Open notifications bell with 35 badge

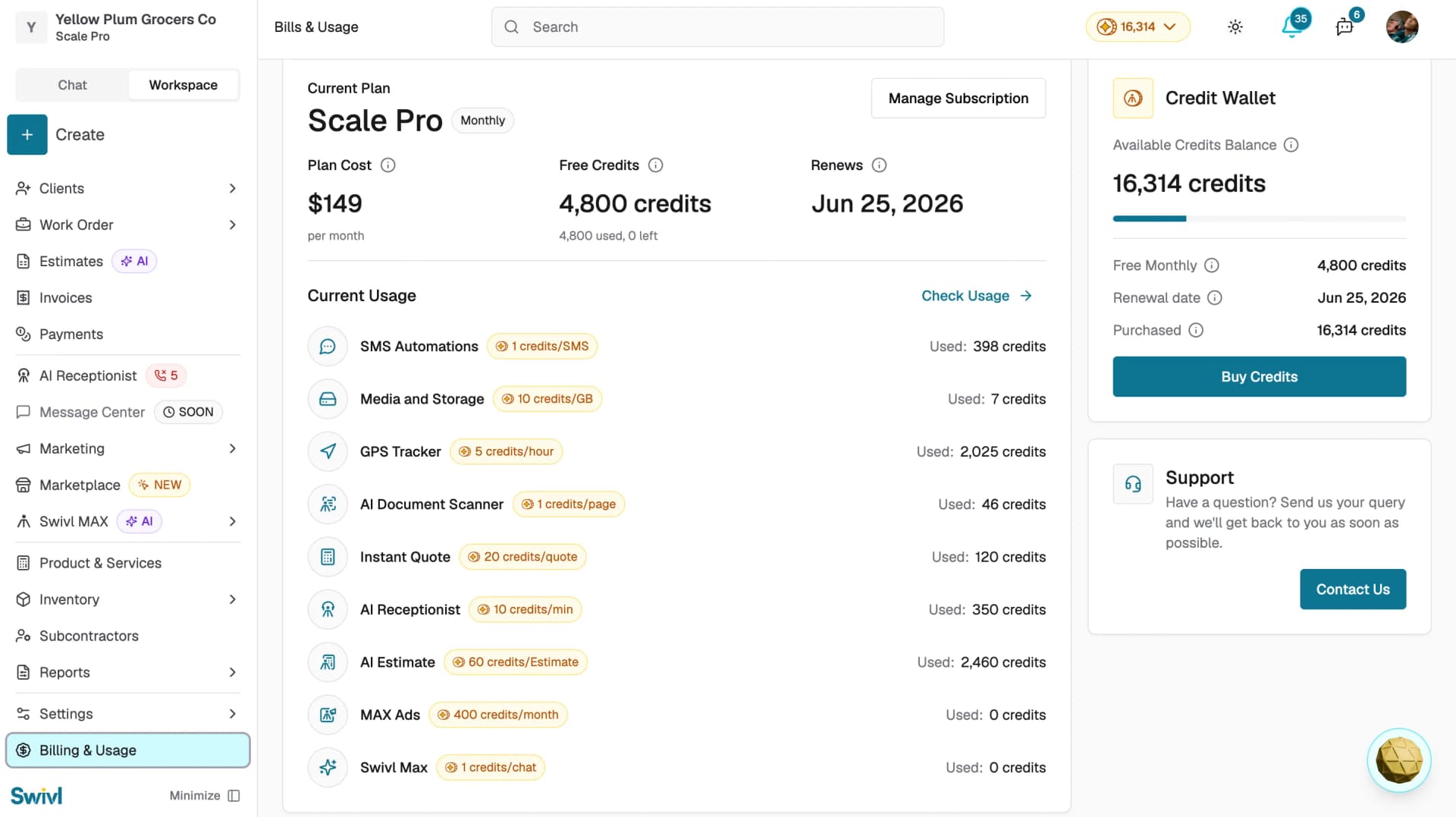(x=1292, y=27)
